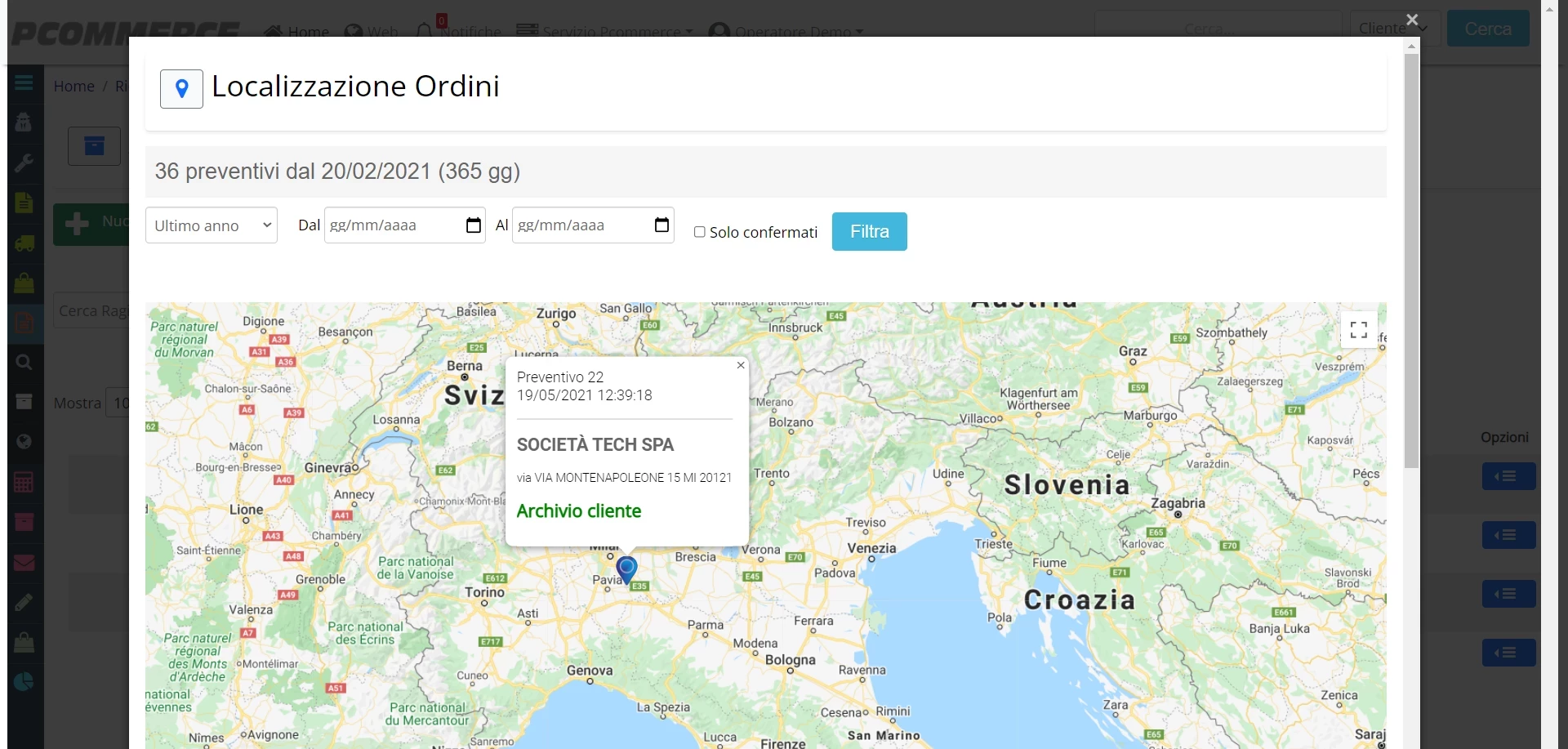Click the modal's vertical scrollbar
Image resolution: width=1568 pixels, height=749 pixels.
tap(1411, 261)
